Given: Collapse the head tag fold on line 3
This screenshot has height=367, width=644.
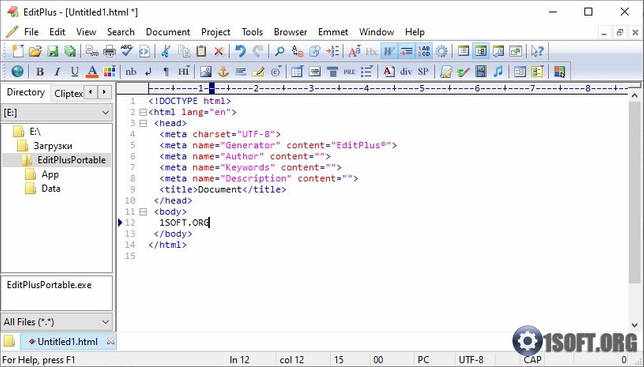Looking at the screenshot, I should pyautogui.click(x=143, y=123).
